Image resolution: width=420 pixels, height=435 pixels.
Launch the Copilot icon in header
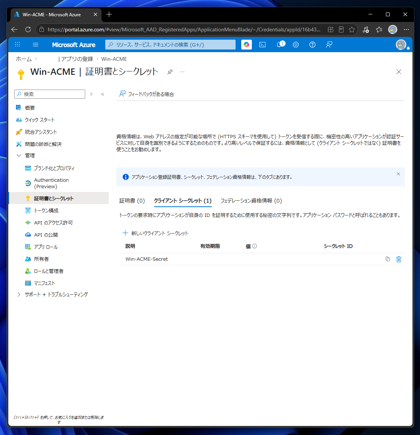[246, 44]
